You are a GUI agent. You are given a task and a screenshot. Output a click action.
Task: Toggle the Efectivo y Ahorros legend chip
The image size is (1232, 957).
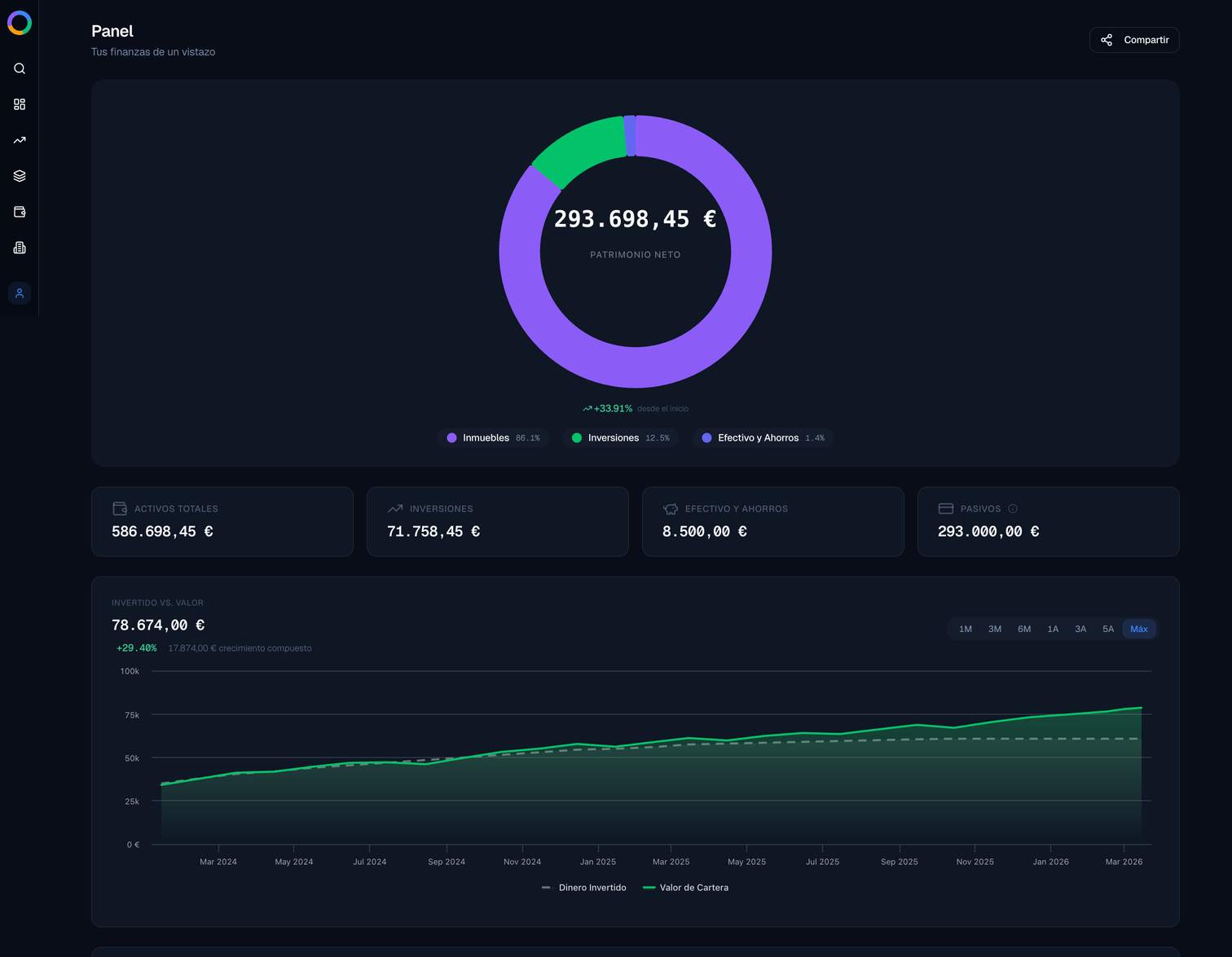pyautogui.click(x=763, y=438)
